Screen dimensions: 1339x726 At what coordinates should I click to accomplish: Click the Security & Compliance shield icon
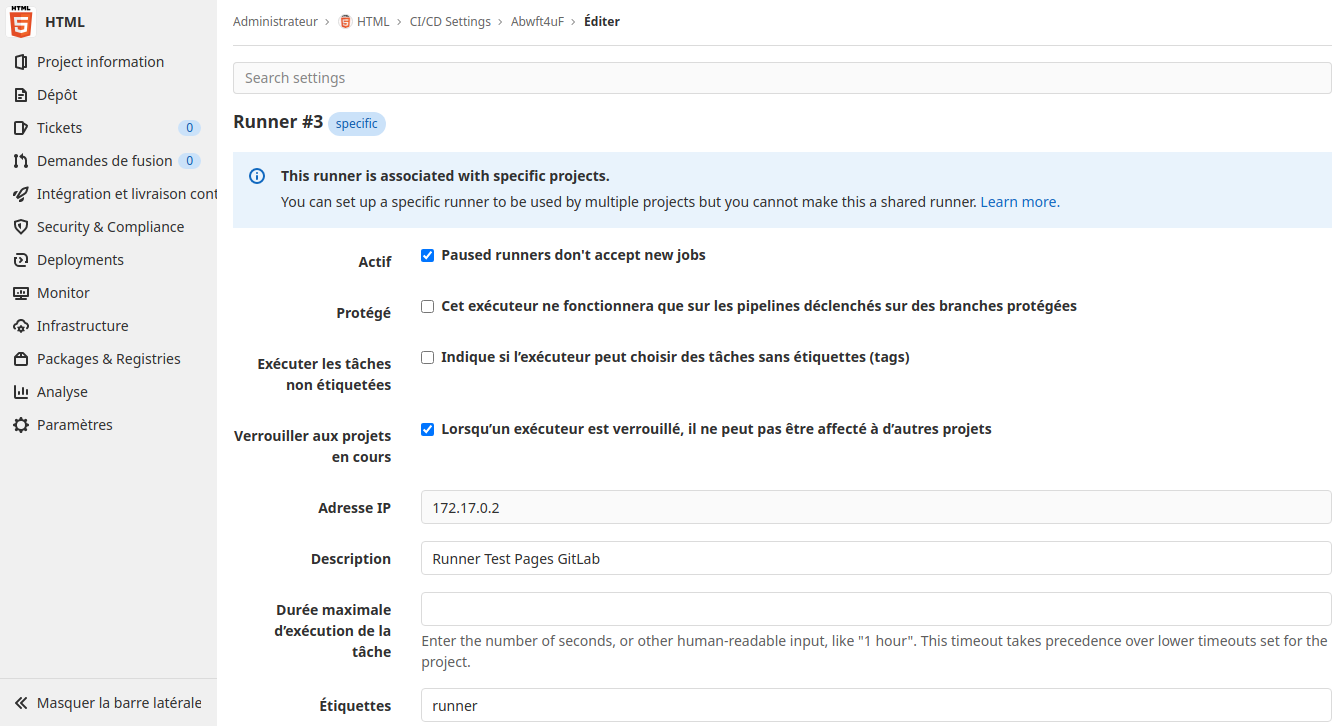click(21, 227)
